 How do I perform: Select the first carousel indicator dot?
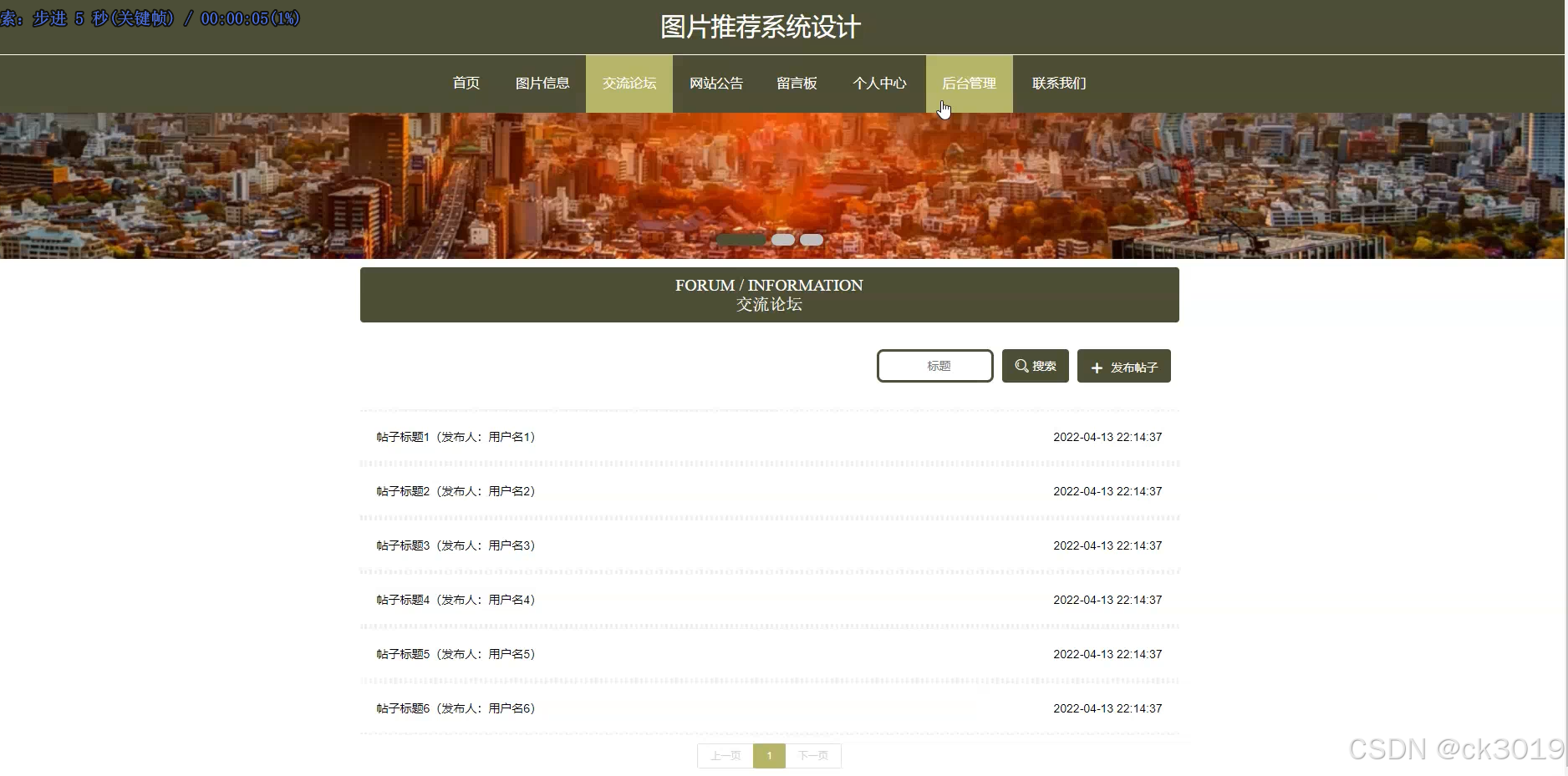pos(739,240)
